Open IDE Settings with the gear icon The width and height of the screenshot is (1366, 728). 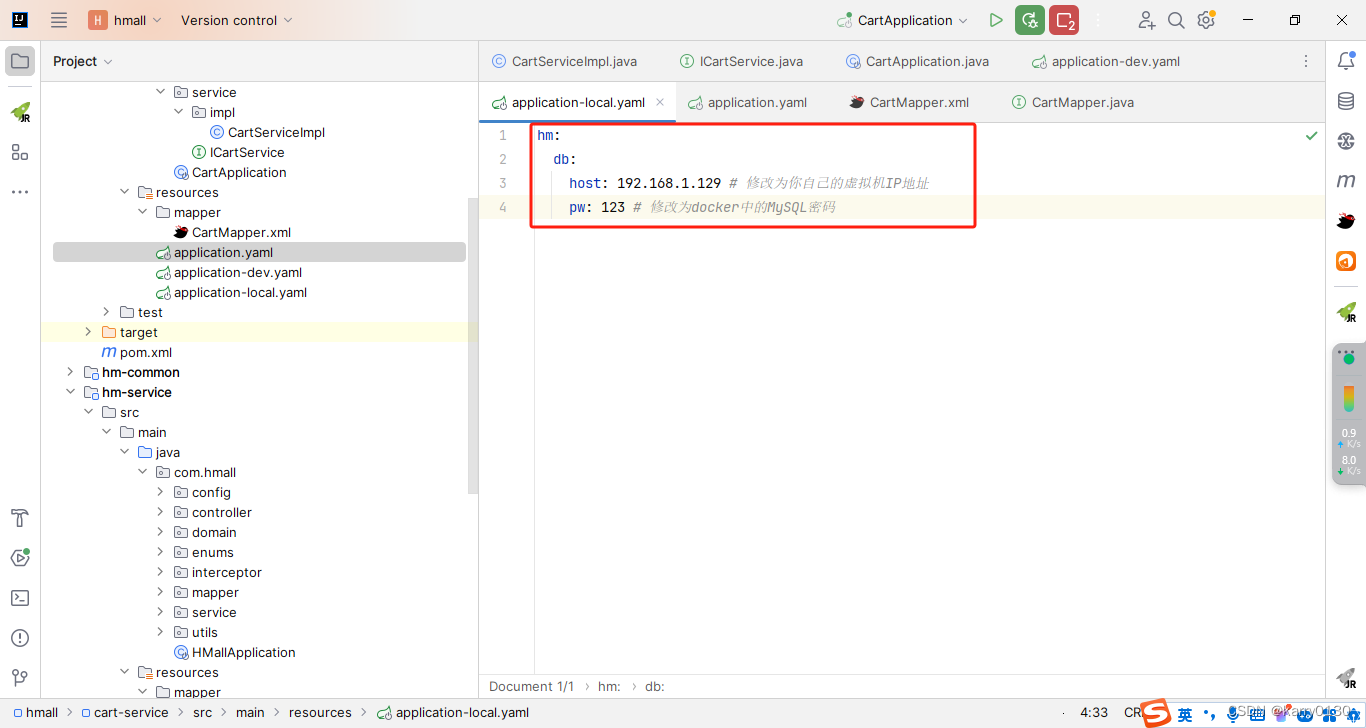pos(1206,19)
